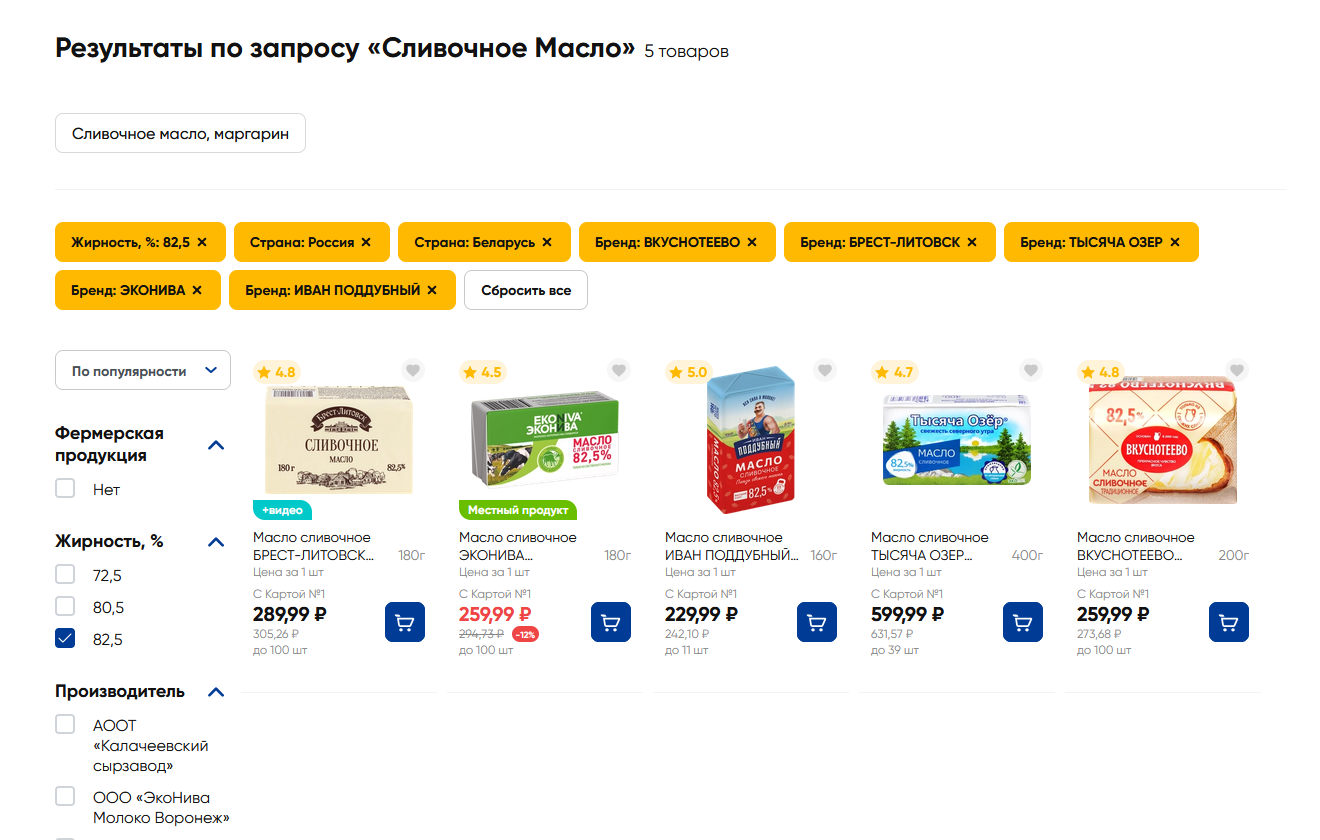Add ИВАН ПОДДУБНЫЙ butter to cart

pyautogui.click(x=817, y=622)
